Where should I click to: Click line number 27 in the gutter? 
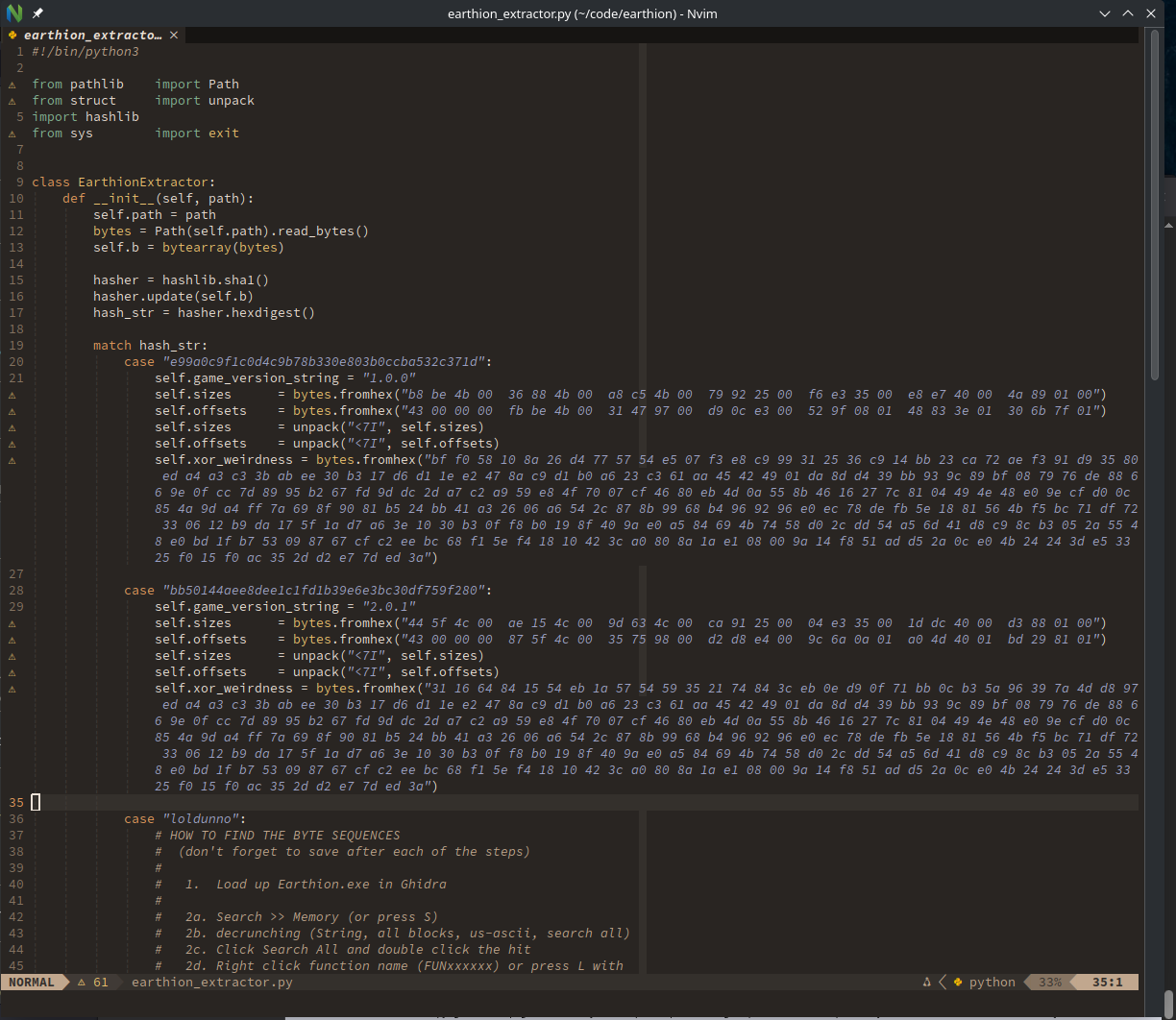click(16, 574)
